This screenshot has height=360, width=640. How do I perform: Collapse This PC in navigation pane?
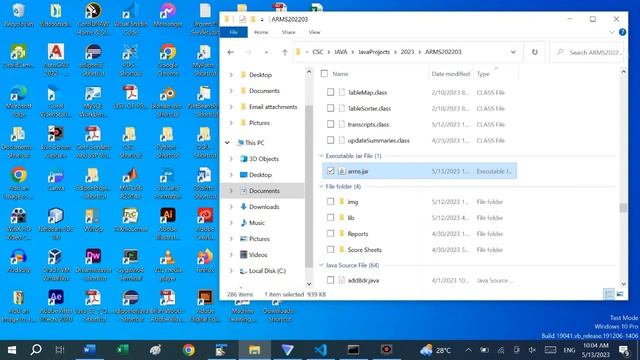(x=227, y=143)
